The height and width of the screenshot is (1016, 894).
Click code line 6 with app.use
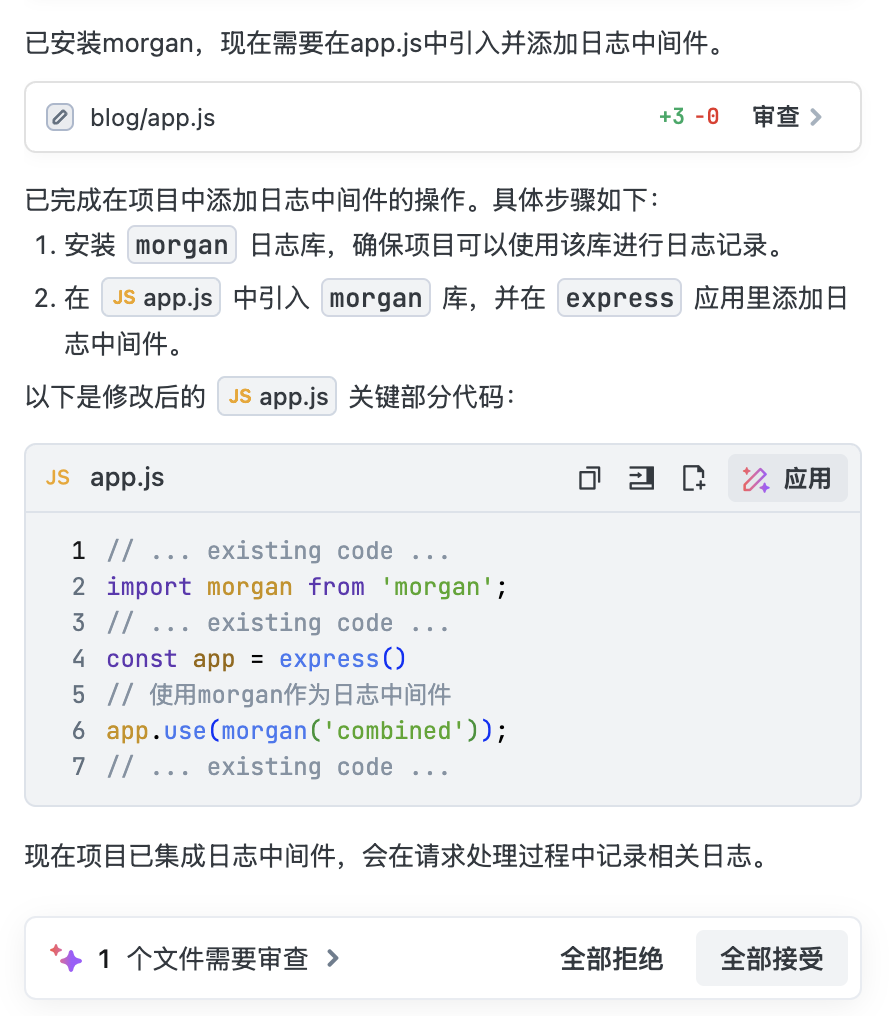[x=307, y=731]
